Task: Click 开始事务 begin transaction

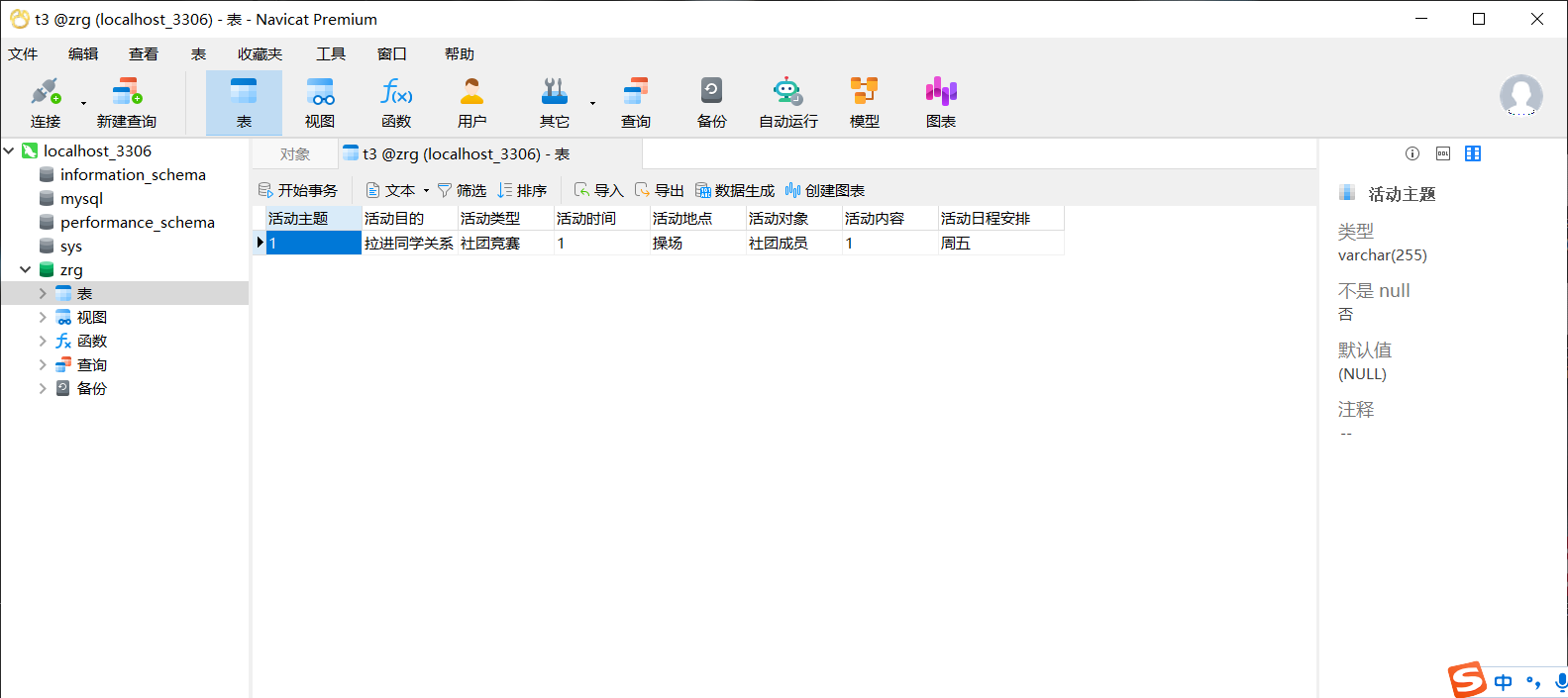Action: pos(298,190)
